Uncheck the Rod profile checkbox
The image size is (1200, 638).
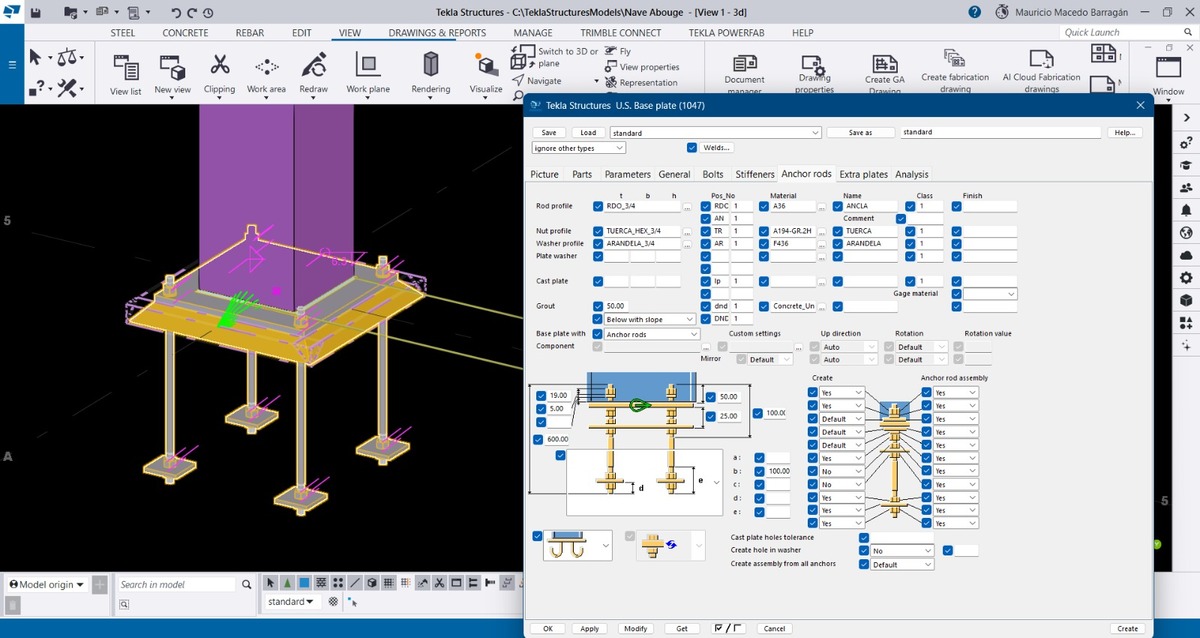[598, 206]
